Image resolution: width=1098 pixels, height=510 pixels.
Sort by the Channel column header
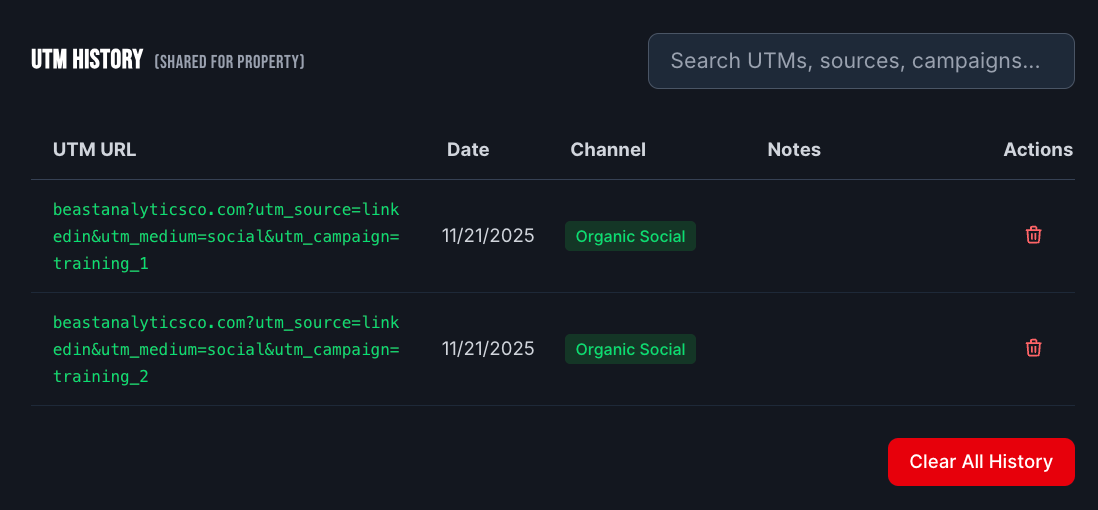coord(608,150)
